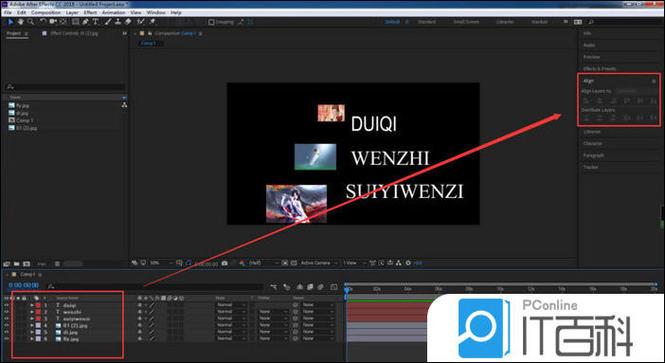Pick the Pen tool

[x=85, y=22]
